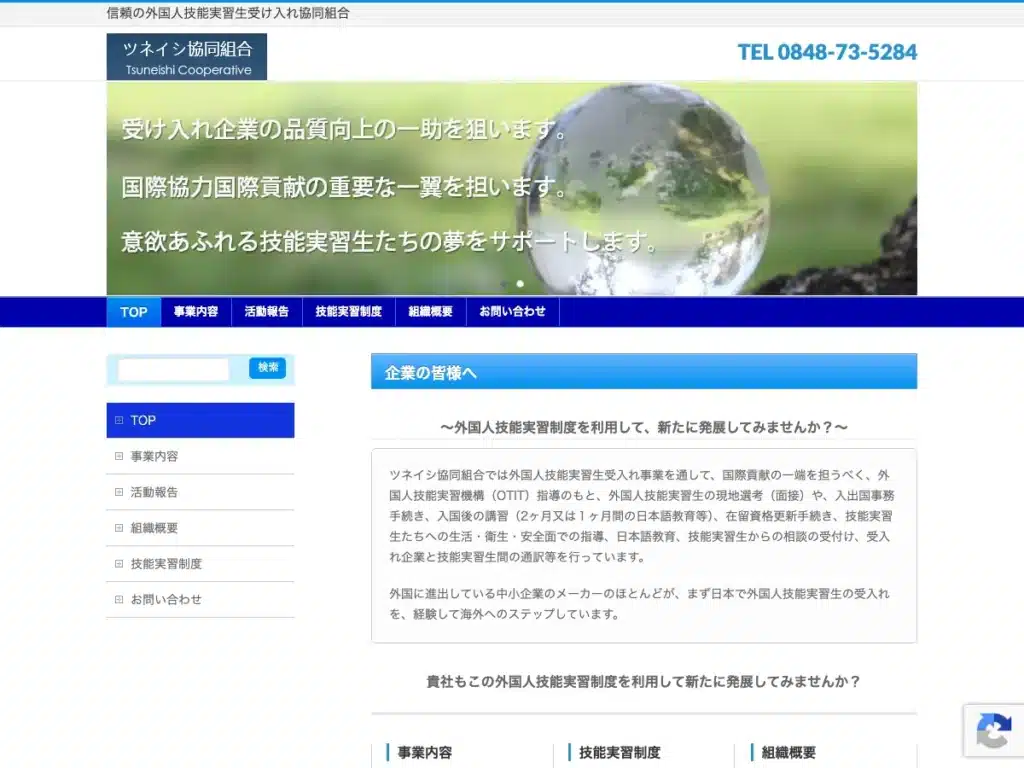Click the bottom 組織概要 card heading

tap(789, 752)
